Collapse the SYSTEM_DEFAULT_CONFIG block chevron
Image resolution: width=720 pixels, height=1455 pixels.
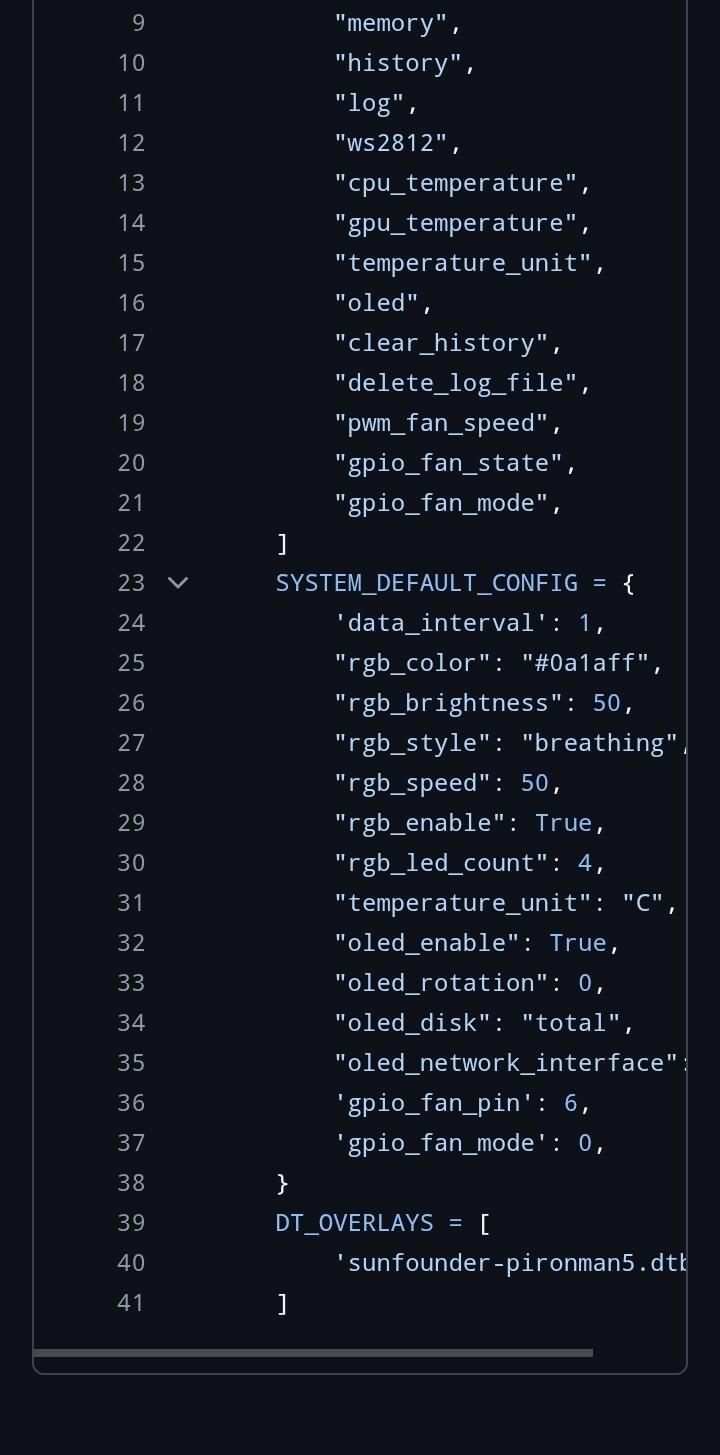point(178,582)
